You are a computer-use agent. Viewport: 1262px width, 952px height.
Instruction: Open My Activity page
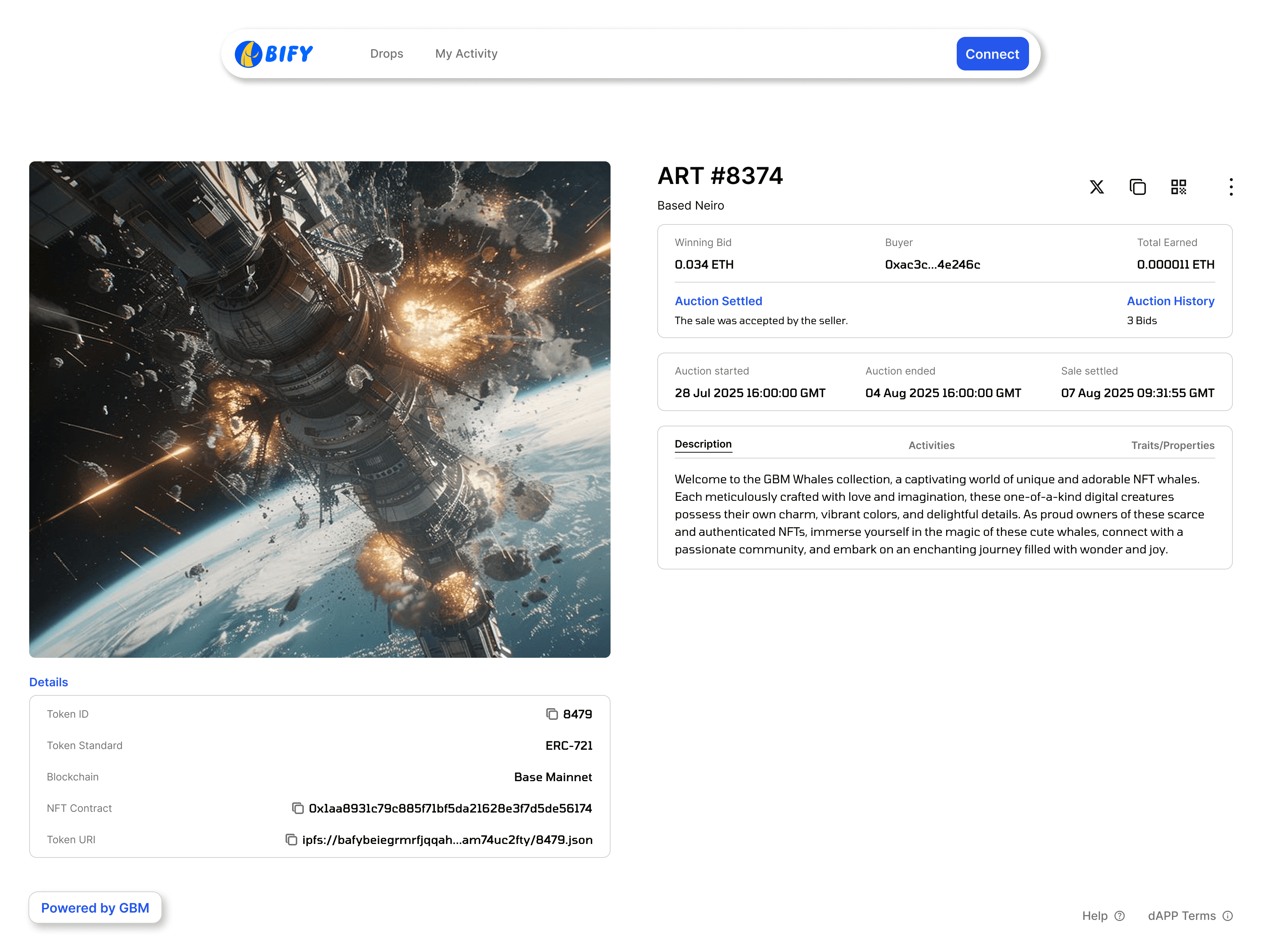(x=466, y=54)
